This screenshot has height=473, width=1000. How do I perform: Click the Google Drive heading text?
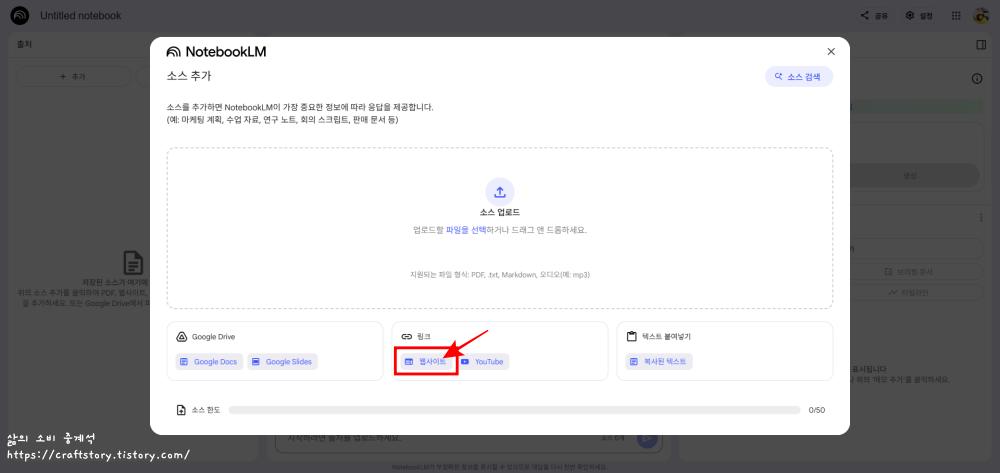pyautogui.click(x=213, y=337)
